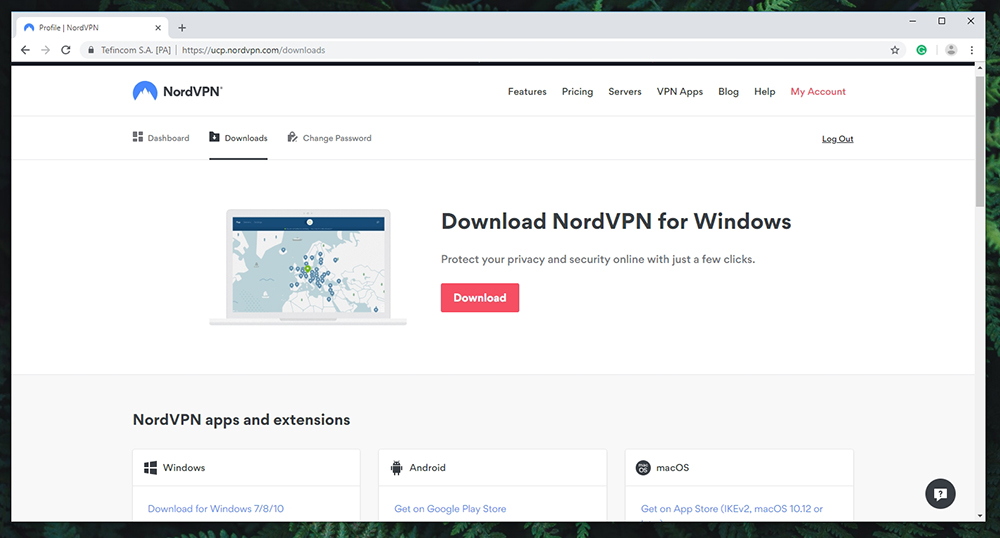1000x538 pixels.
Task: Click the browser forward arrow
Action: click(45, 50)
